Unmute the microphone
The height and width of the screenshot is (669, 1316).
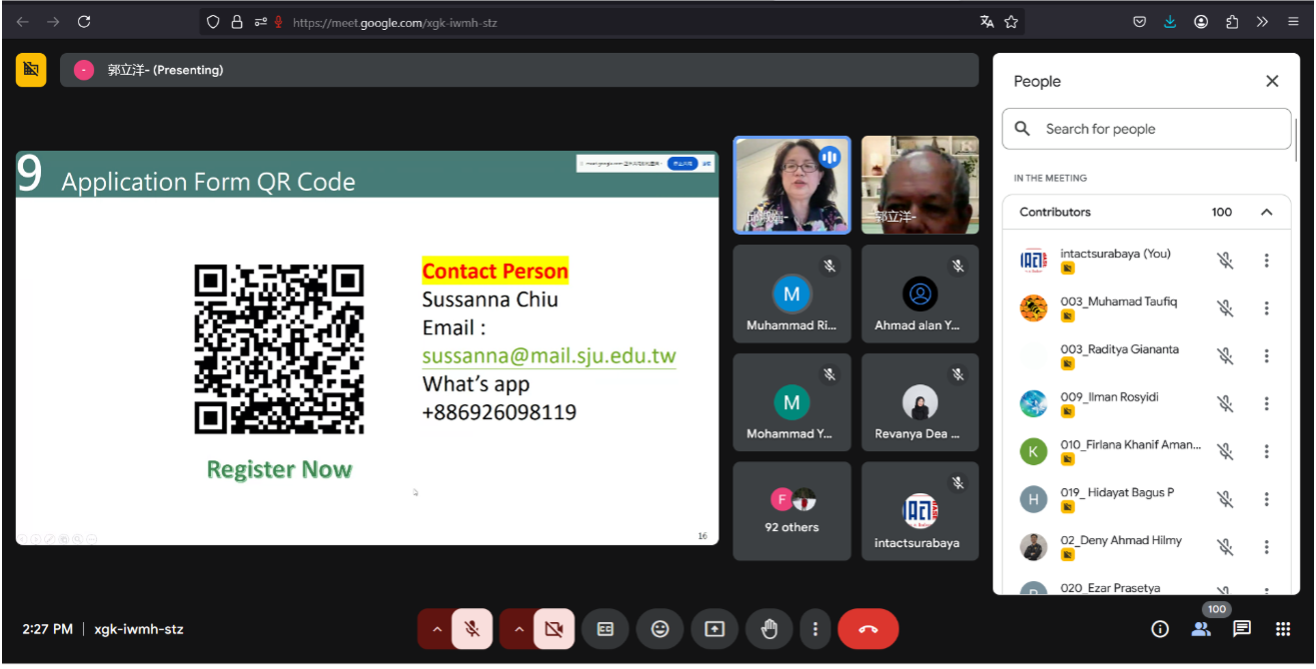pyautogui.click(x=472, y=629)
